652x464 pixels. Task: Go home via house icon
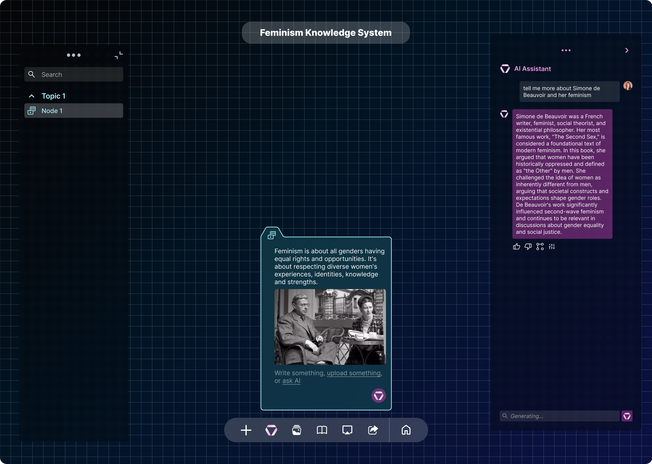tap(406, 430)
